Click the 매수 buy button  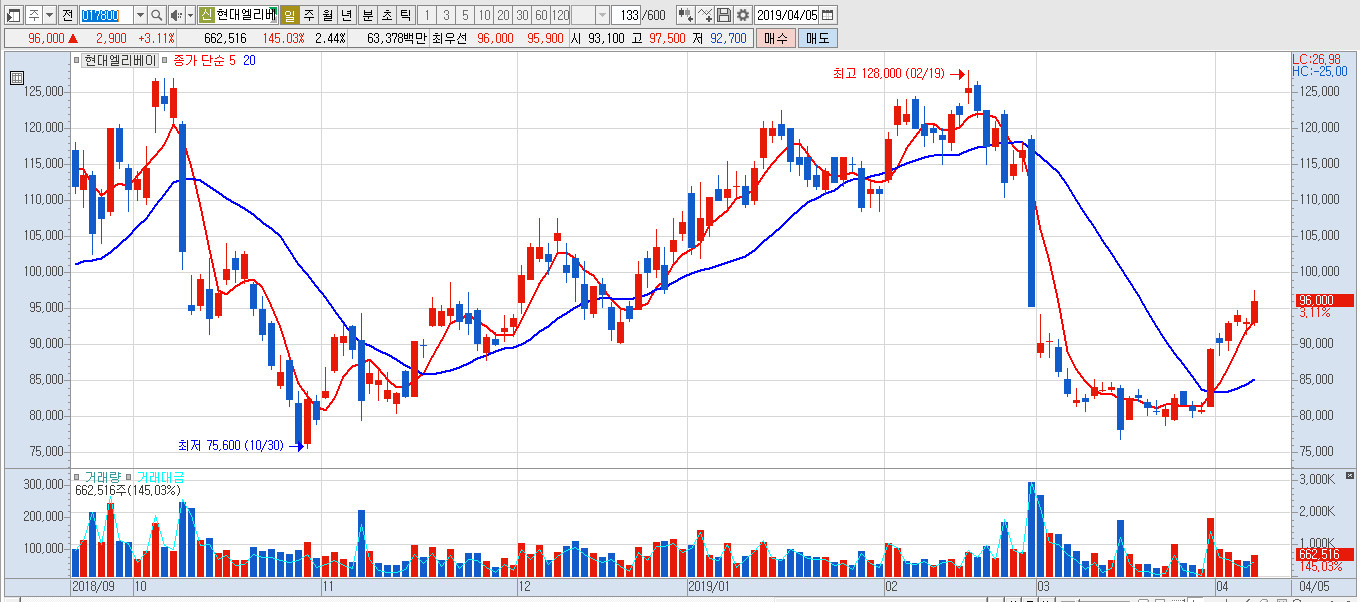[x=775, y=38]
